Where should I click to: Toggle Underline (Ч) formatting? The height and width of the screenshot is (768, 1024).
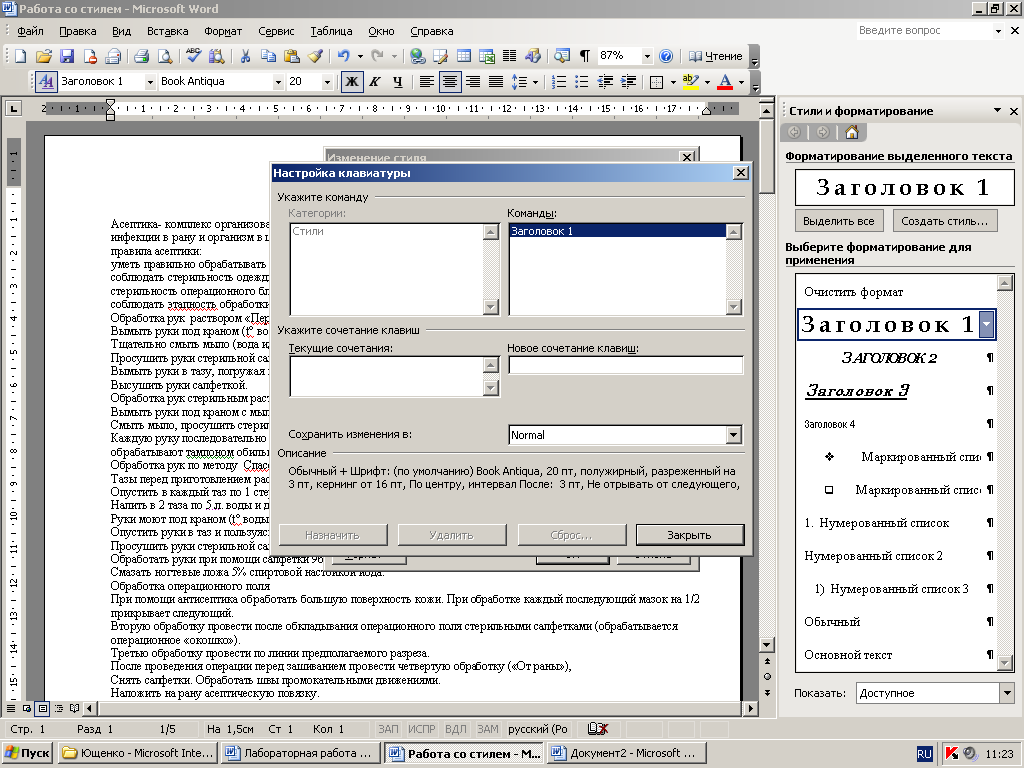tap(398, 82)
